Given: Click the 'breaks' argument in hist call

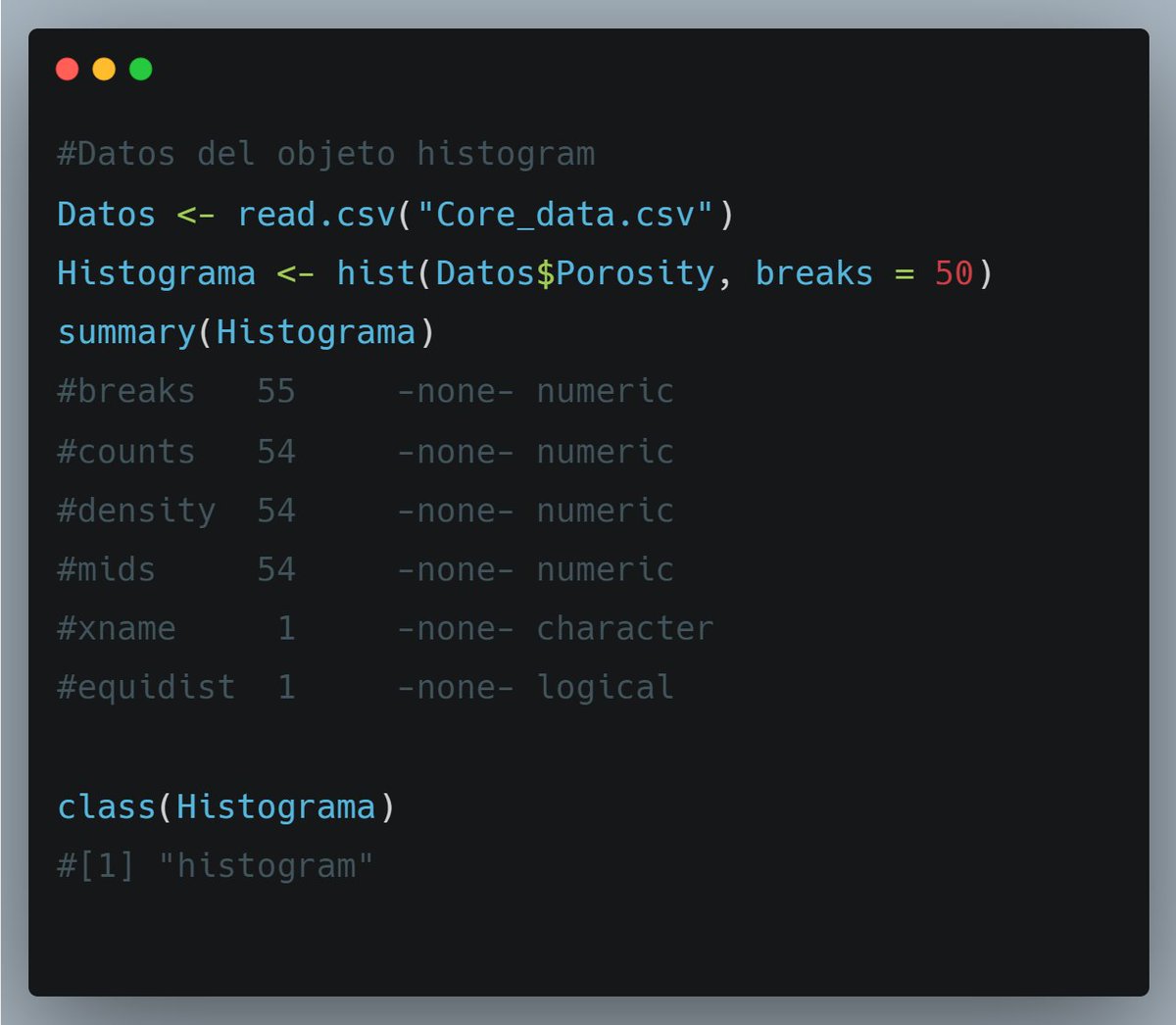Looking at the screenshot, I should pyautogui.click(x=814, y=273).
